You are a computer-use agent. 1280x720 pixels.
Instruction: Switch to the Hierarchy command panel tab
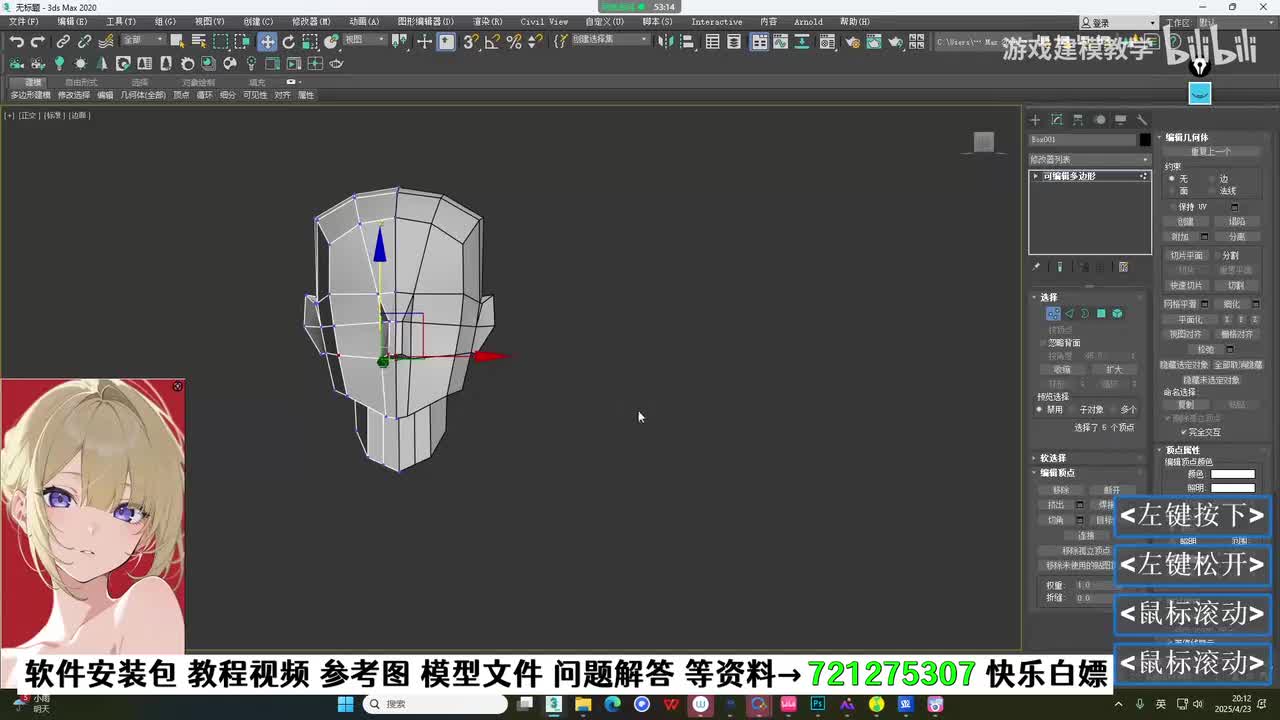pyautogui.click(x=1078, y=120)
